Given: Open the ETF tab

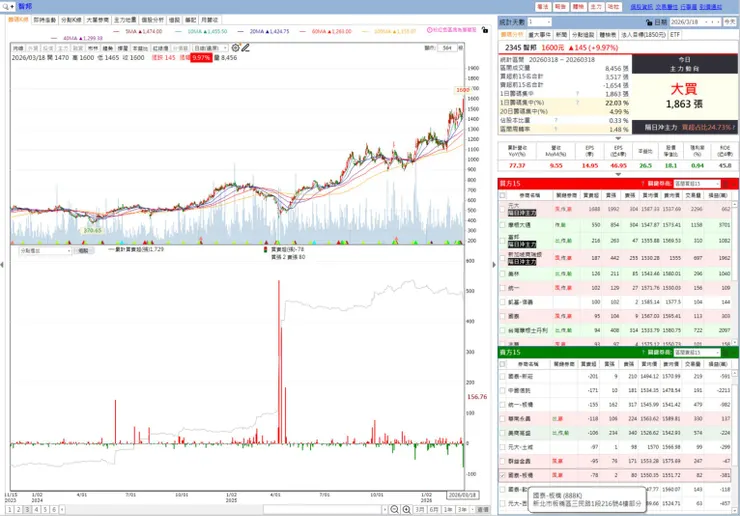Looking at the screenshot, I should [675, 35].
